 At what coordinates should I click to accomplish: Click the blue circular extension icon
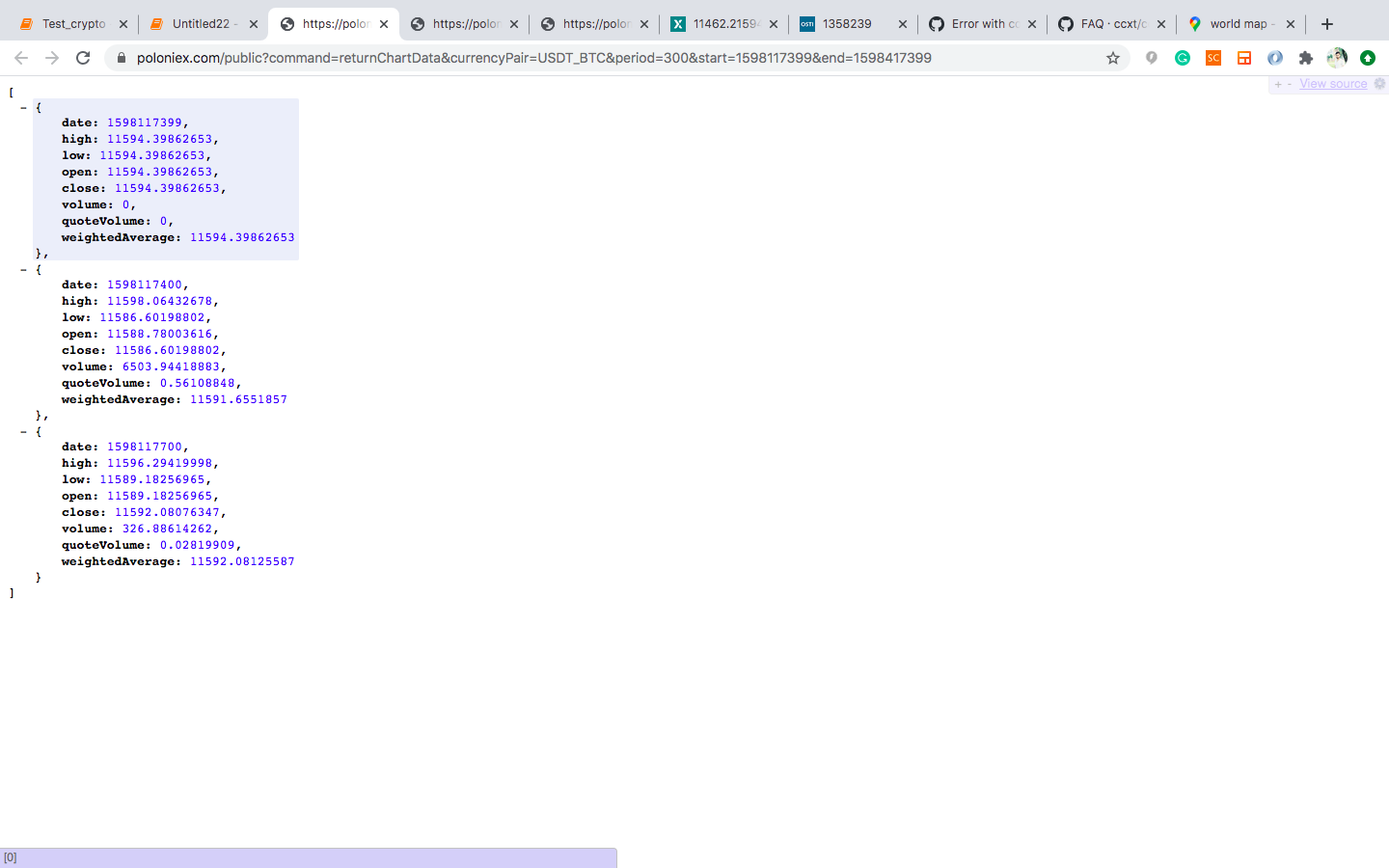click(x=1275, y=58)
